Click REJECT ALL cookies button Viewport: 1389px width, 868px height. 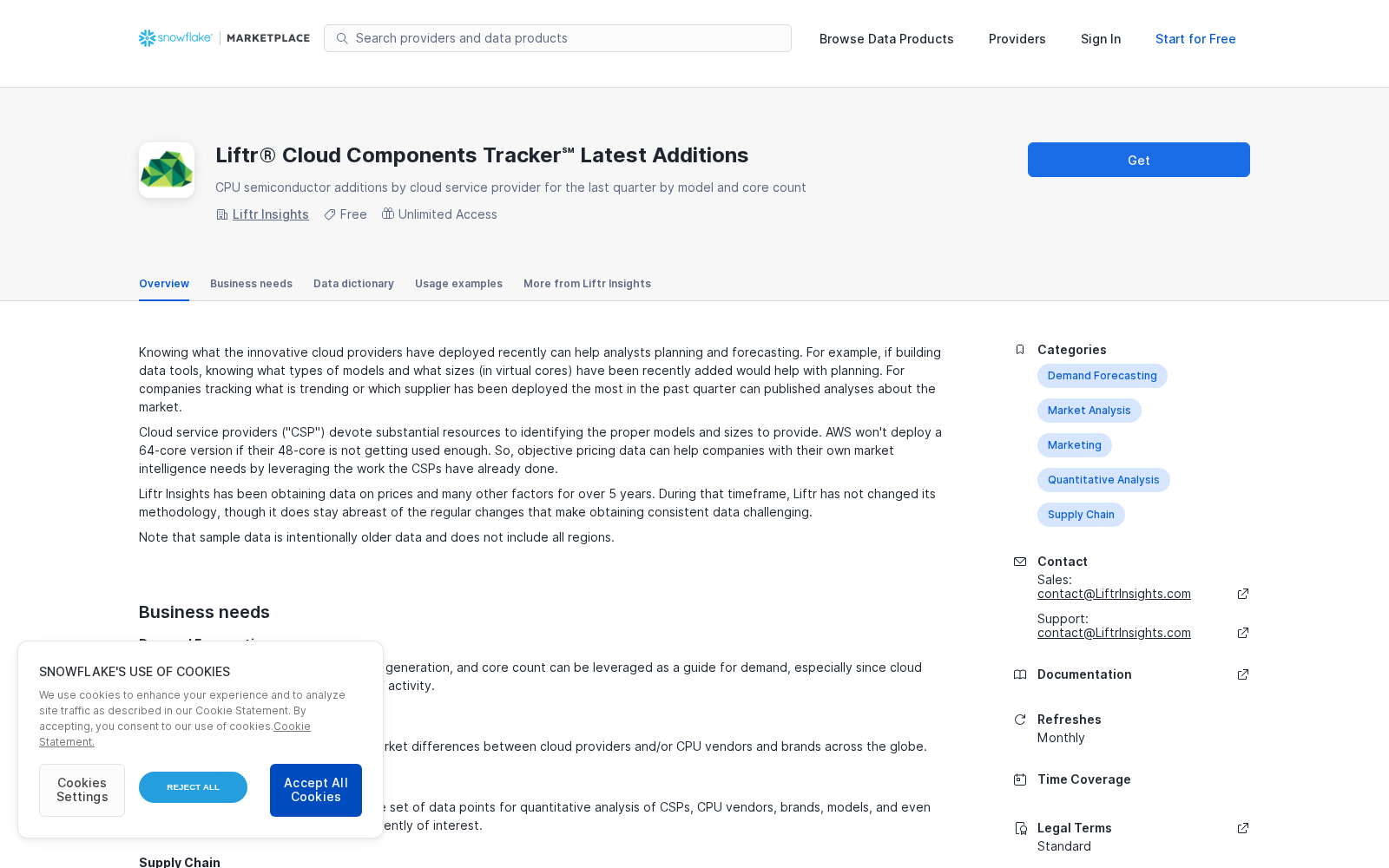[x=193, y=787]
